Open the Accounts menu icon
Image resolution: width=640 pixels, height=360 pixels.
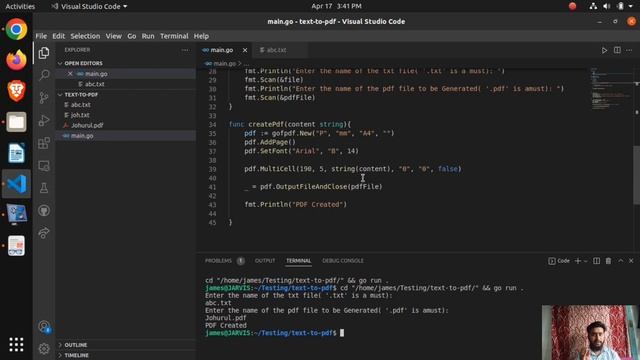[x=44, y=327]
